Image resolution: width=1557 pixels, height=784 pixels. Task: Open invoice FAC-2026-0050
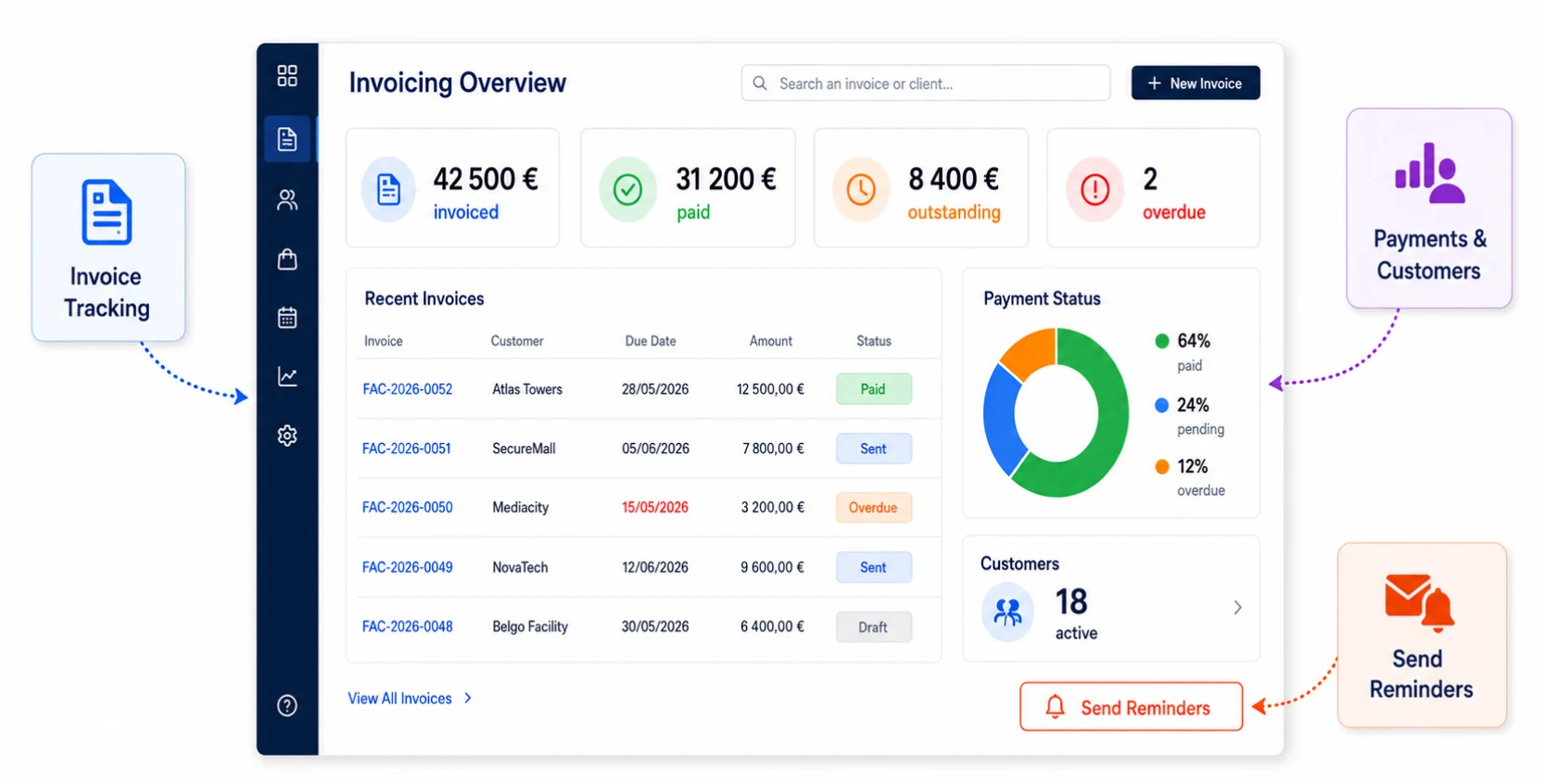click(x=408, y=508)
